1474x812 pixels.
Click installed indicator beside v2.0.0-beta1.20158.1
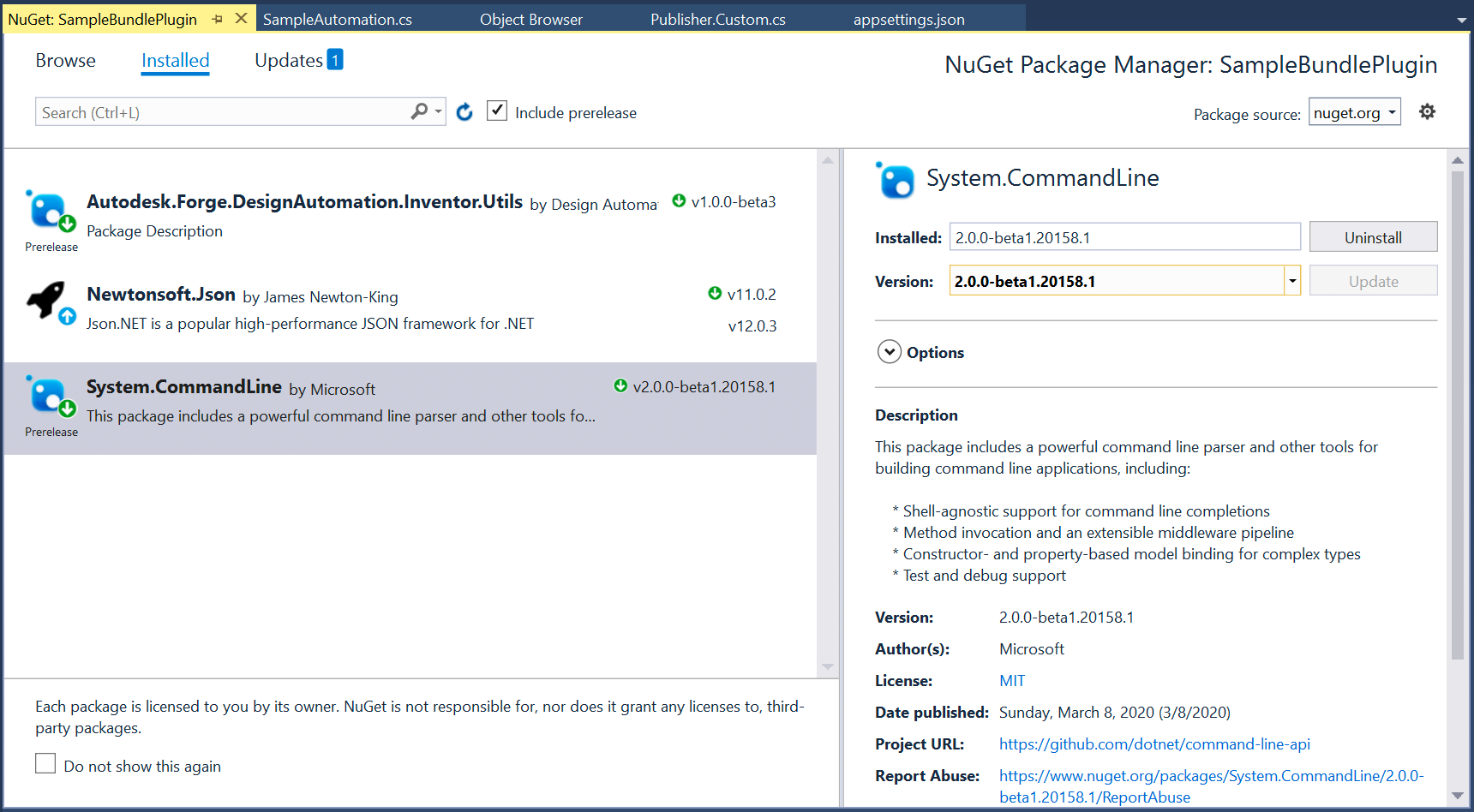coord(620,385)
